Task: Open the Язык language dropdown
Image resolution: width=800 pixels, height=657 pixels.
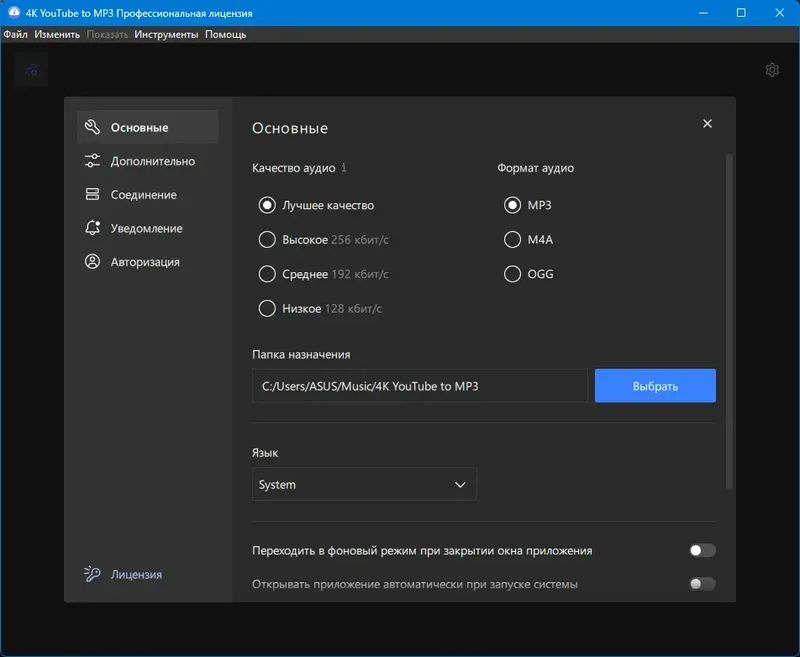Action: 364,484
